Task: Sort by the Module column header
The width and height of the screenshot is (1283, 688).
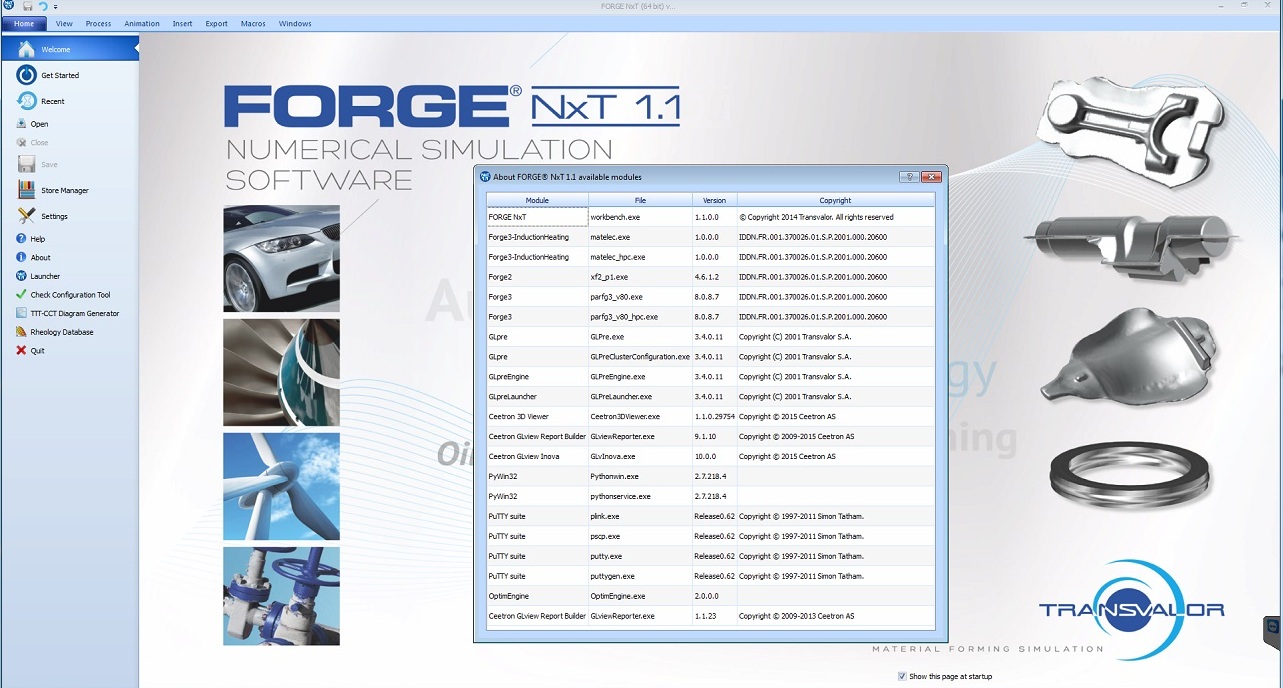Action: (537, 200)
